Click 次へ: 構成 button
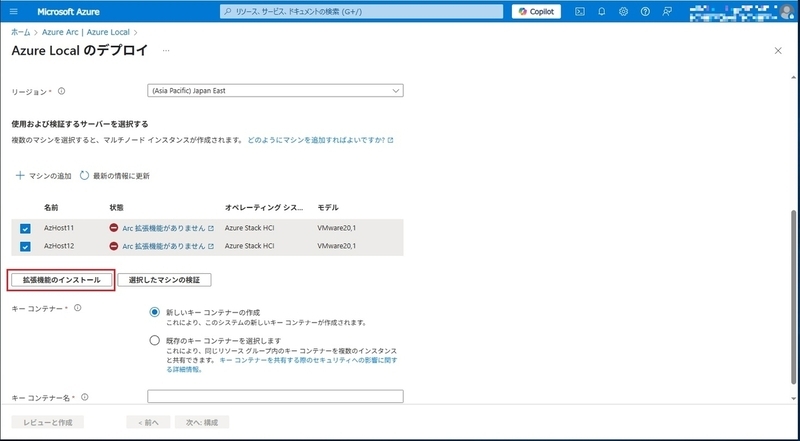Viewport: 800px width, 441px height. 202,422
